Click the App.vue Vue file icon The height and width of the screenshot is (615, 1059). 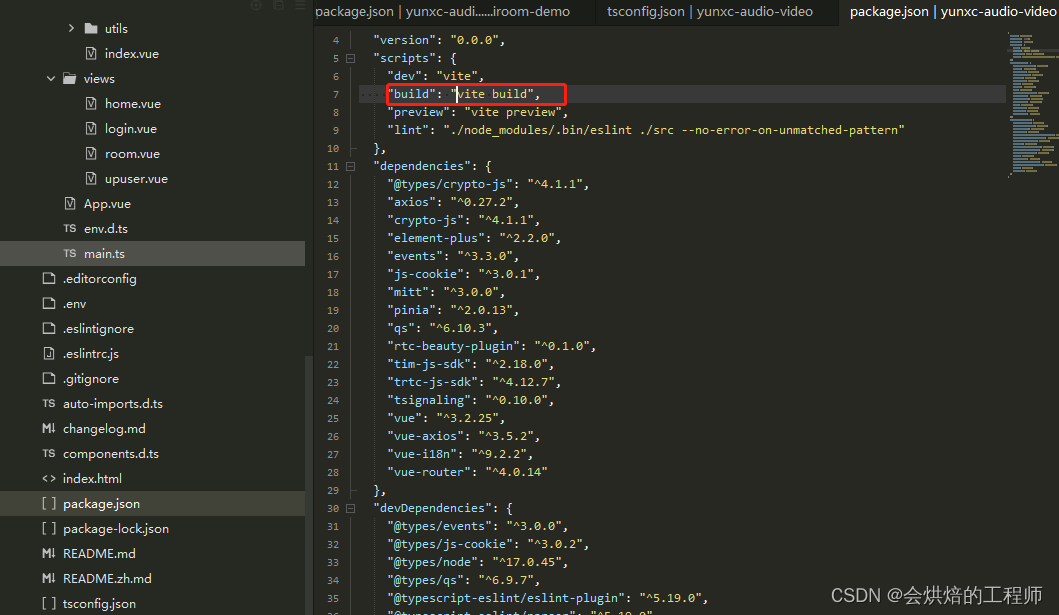[70, 203]
